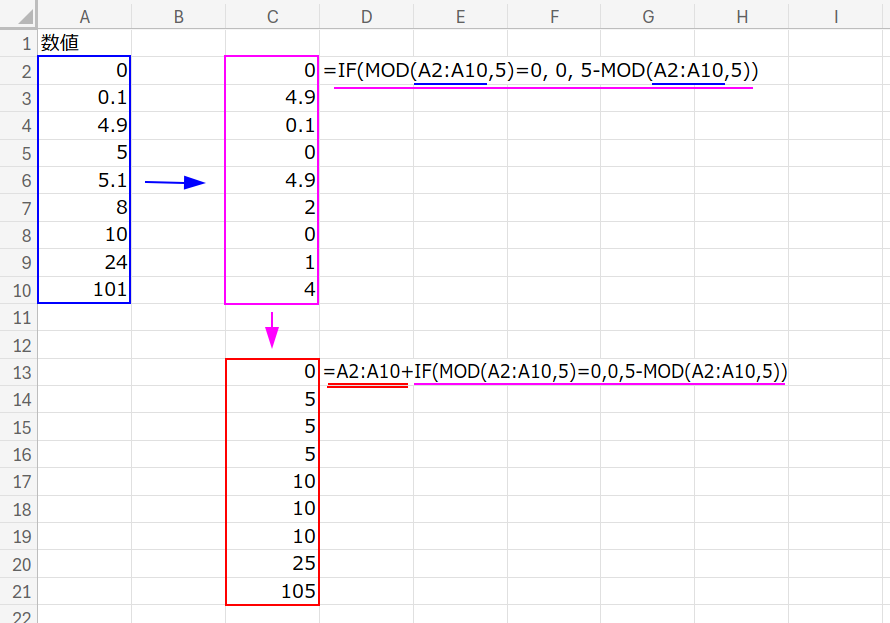890x623 pixels.
Task: Select row 1 header
Action: (x=18, y=43)
